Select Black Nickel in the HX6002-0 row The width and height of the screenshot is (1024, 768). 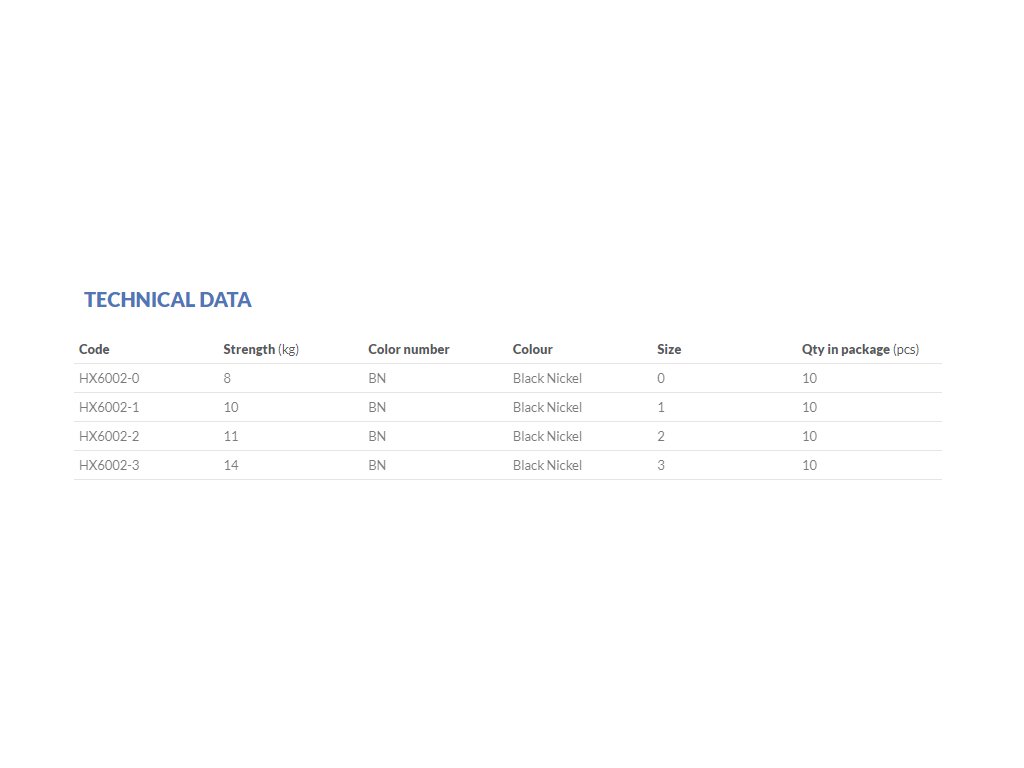coord(547,378)
